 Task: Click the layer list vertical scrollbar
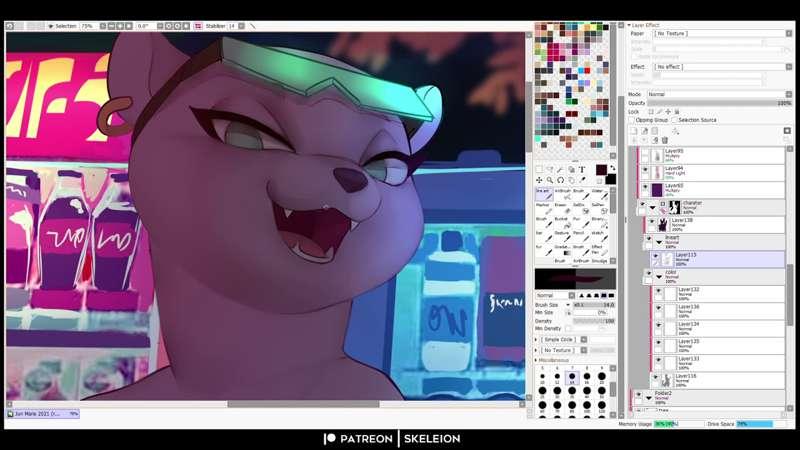tap(790, 294)
